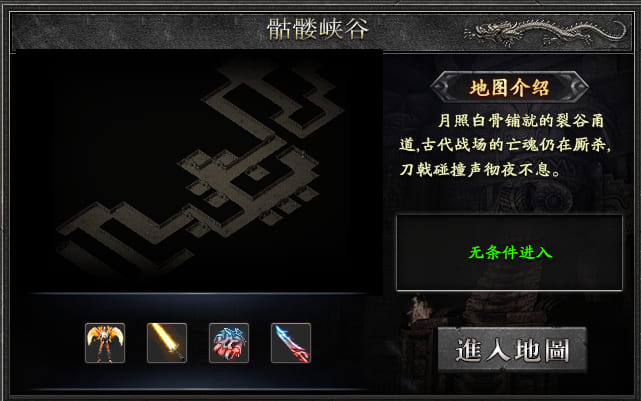This screenshot has height=401, width=641.
Task: Open the blue-red dragon orb item icon
Action: coord(229,343)
